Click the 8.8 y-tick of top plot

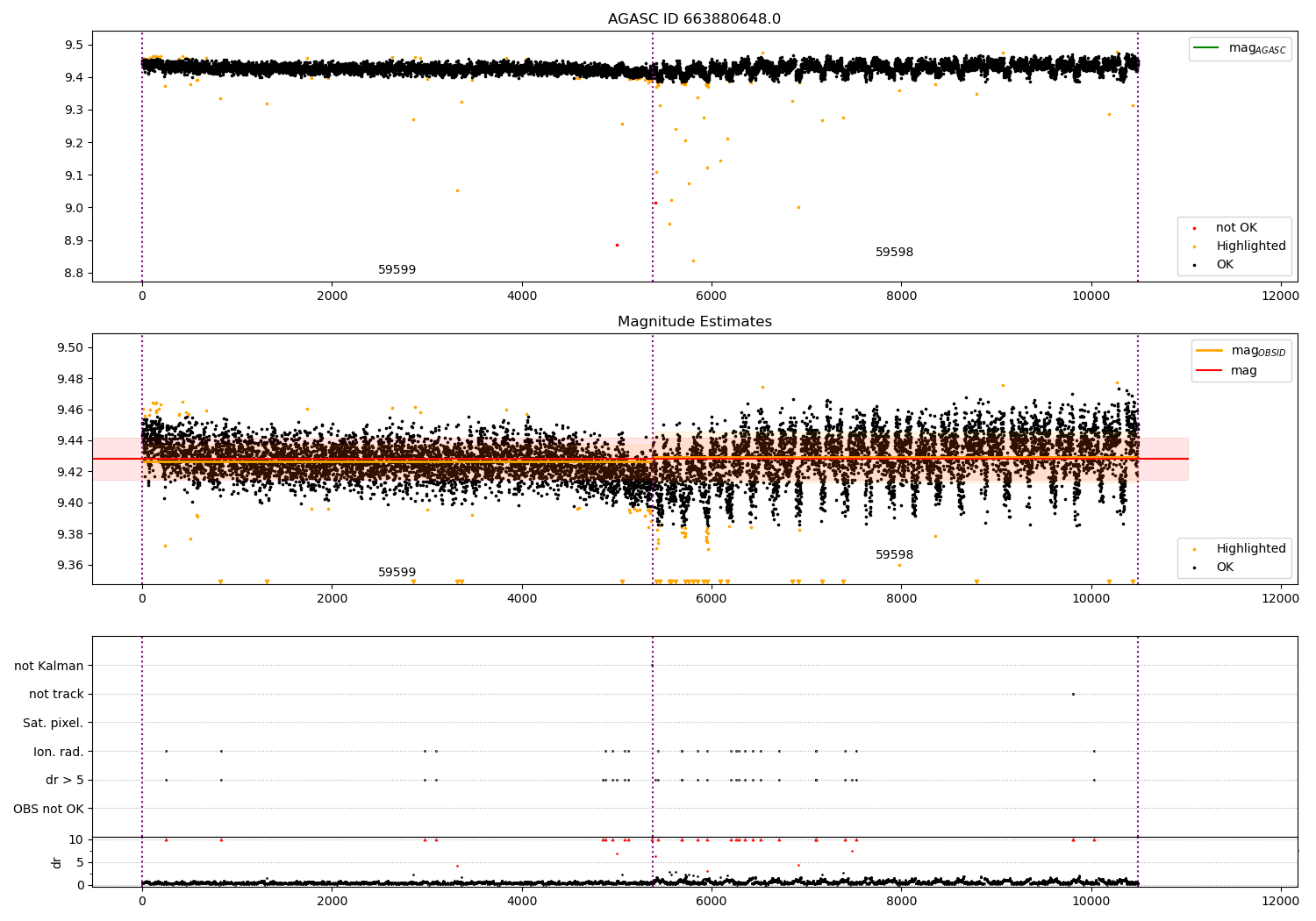tap(74, 274)
